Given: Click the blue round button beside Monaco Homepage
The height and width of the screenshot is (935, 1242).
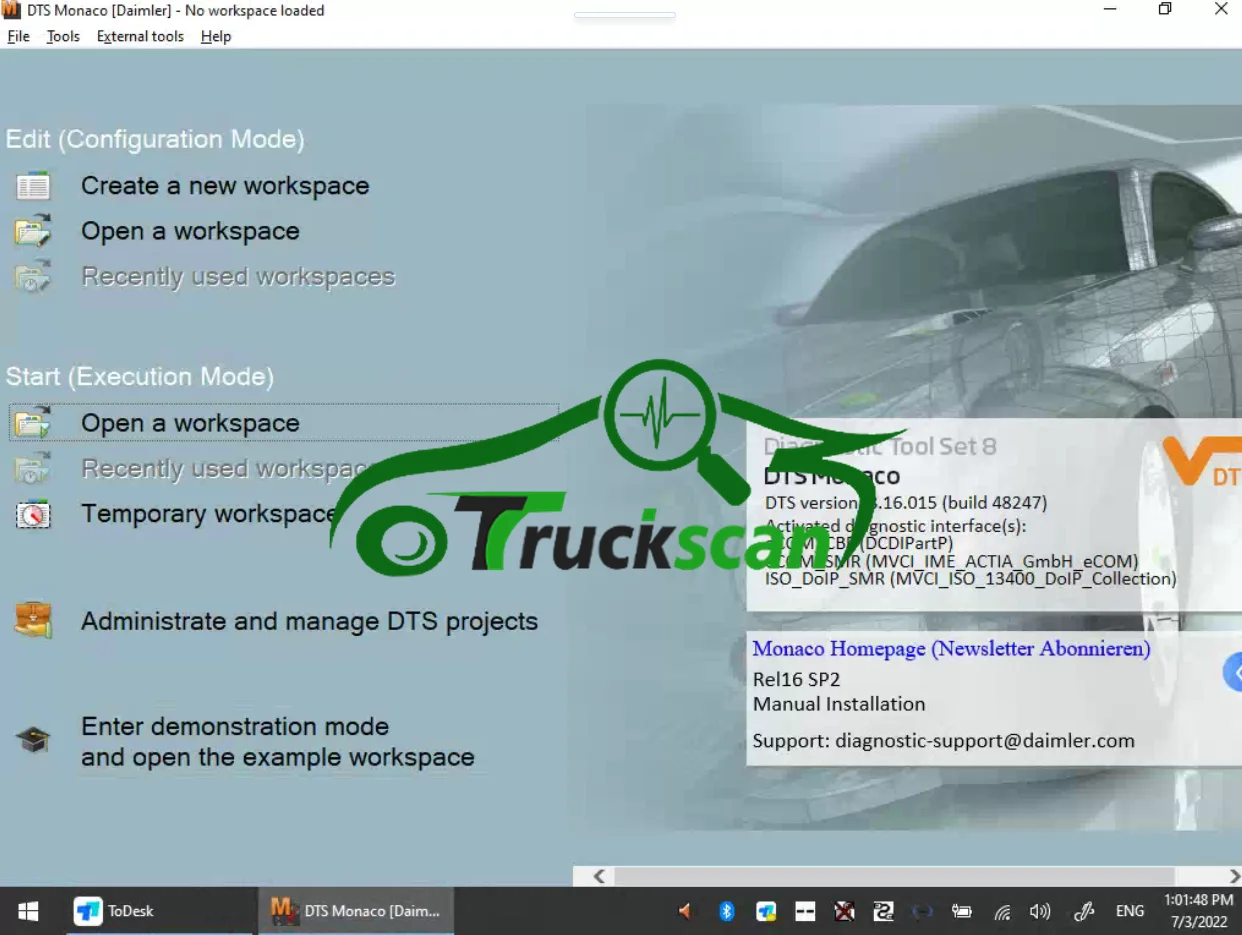Looking at the screenshot, I should (x=1233, y=672).
